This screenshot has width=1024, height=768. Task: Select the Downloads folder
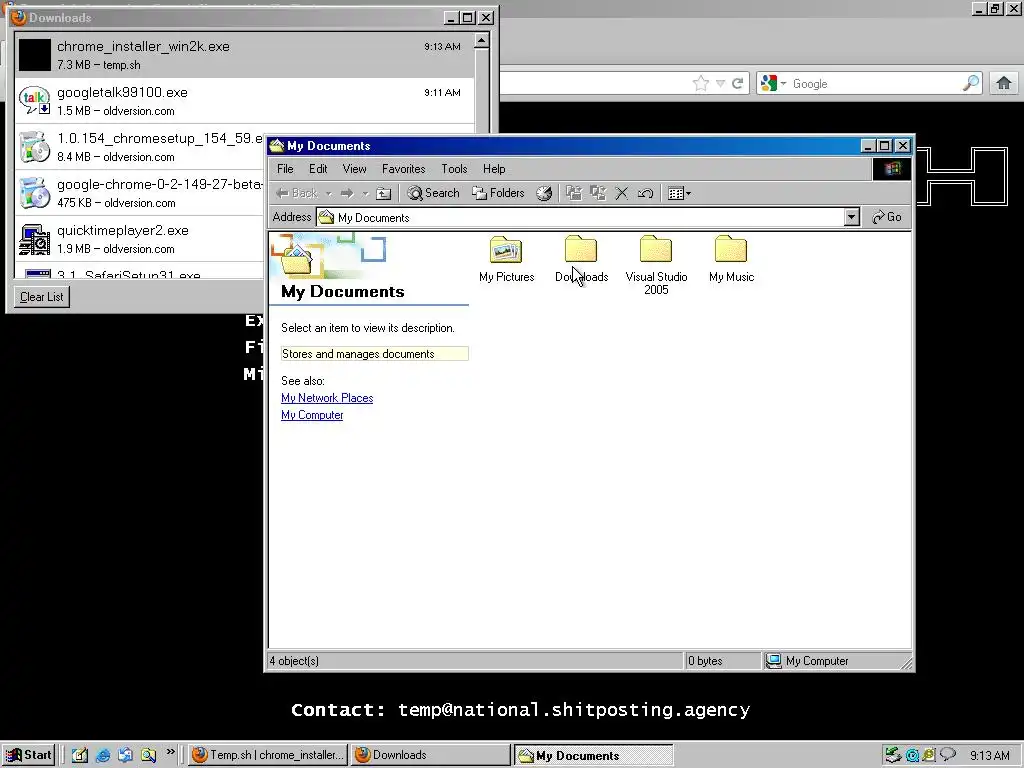click(x=581, y=259)
